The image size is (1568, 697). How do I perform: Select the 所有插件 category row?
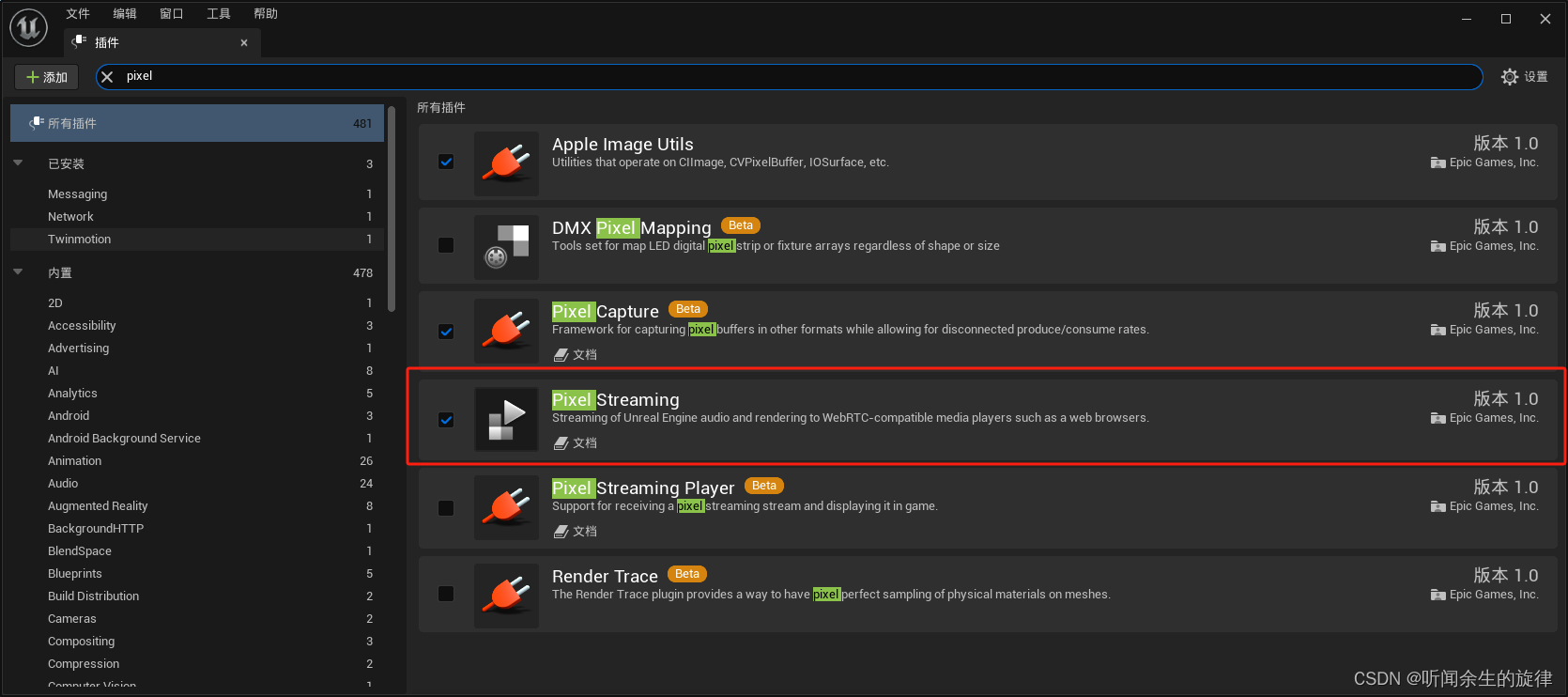click(197, 123)
